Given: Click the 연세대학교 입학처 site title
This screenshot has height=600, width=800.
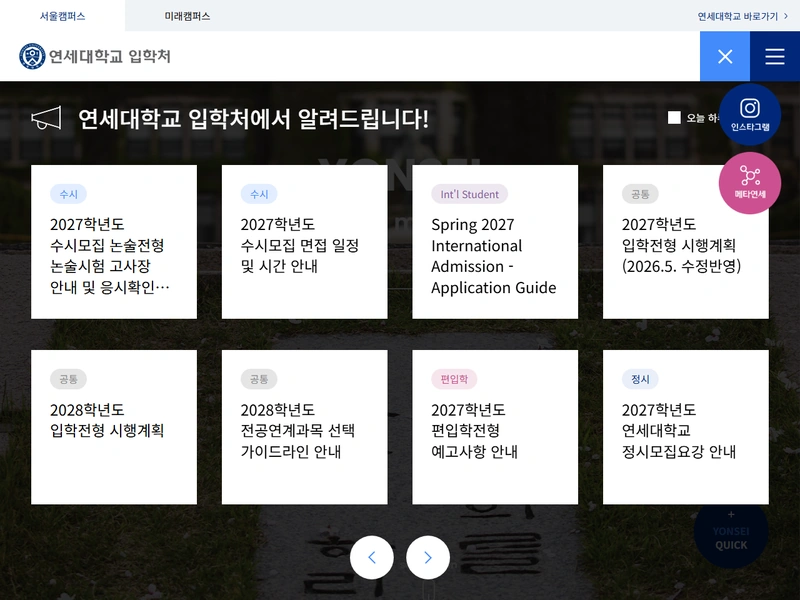Looking at the screenshot, I should click(109, 56).
